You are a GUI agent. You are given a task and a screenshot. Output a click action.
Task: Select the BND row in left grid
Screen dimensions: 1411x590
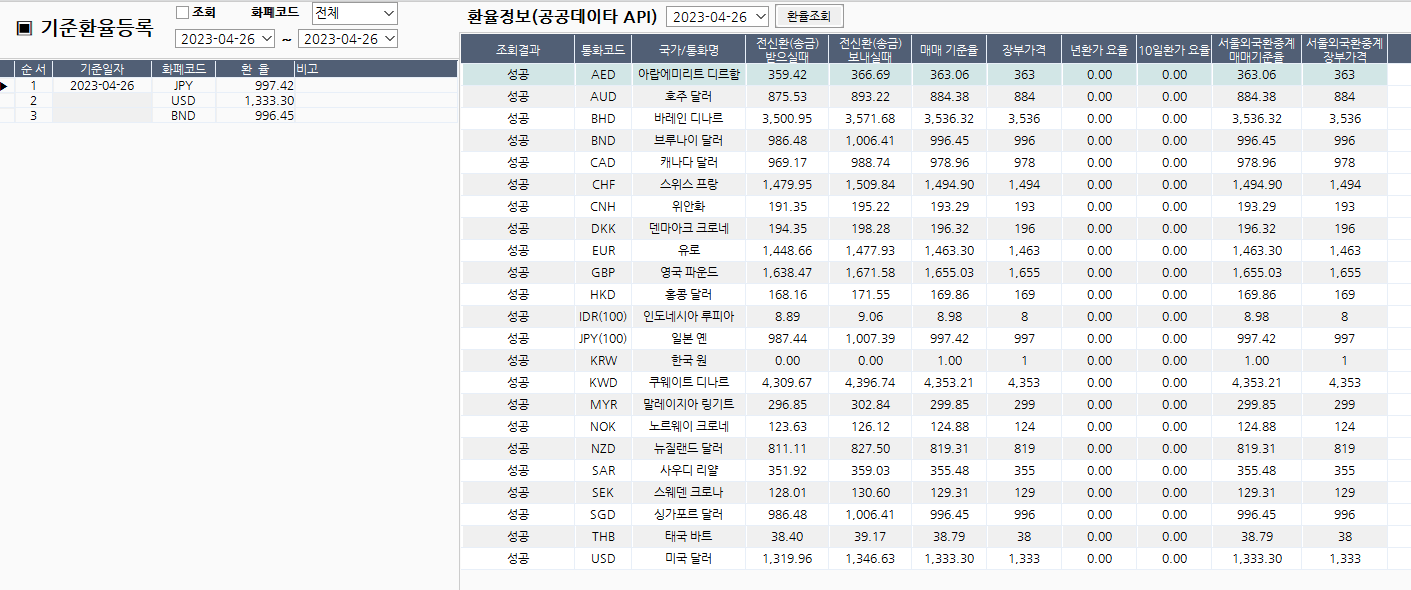pyautogui.click(x=229, y=116)
